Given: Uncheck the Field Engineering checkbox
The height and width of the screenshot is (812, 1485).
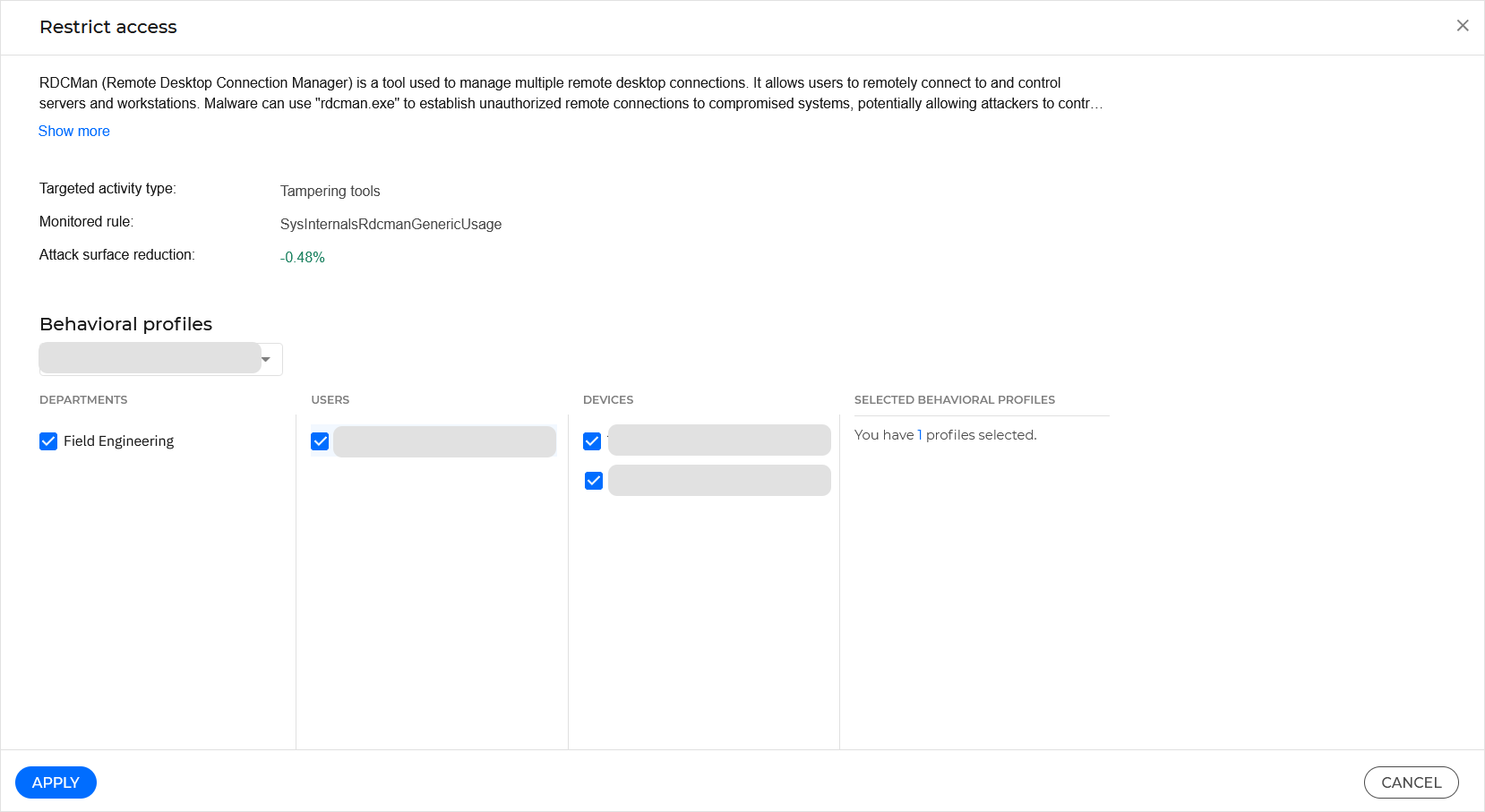Looking at the screenshot, I should 48,440.
